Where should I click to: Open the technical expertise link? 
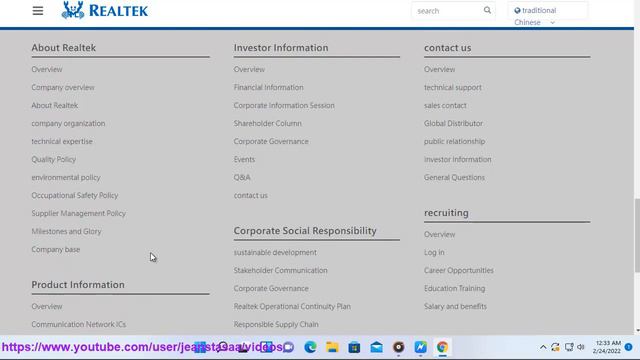pos(62,141)
